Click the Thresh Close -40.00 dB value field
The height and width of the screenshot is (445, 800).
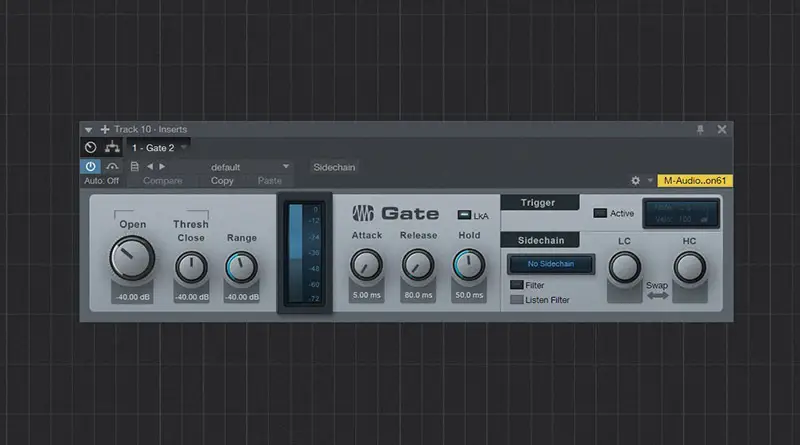coord(192,297)
